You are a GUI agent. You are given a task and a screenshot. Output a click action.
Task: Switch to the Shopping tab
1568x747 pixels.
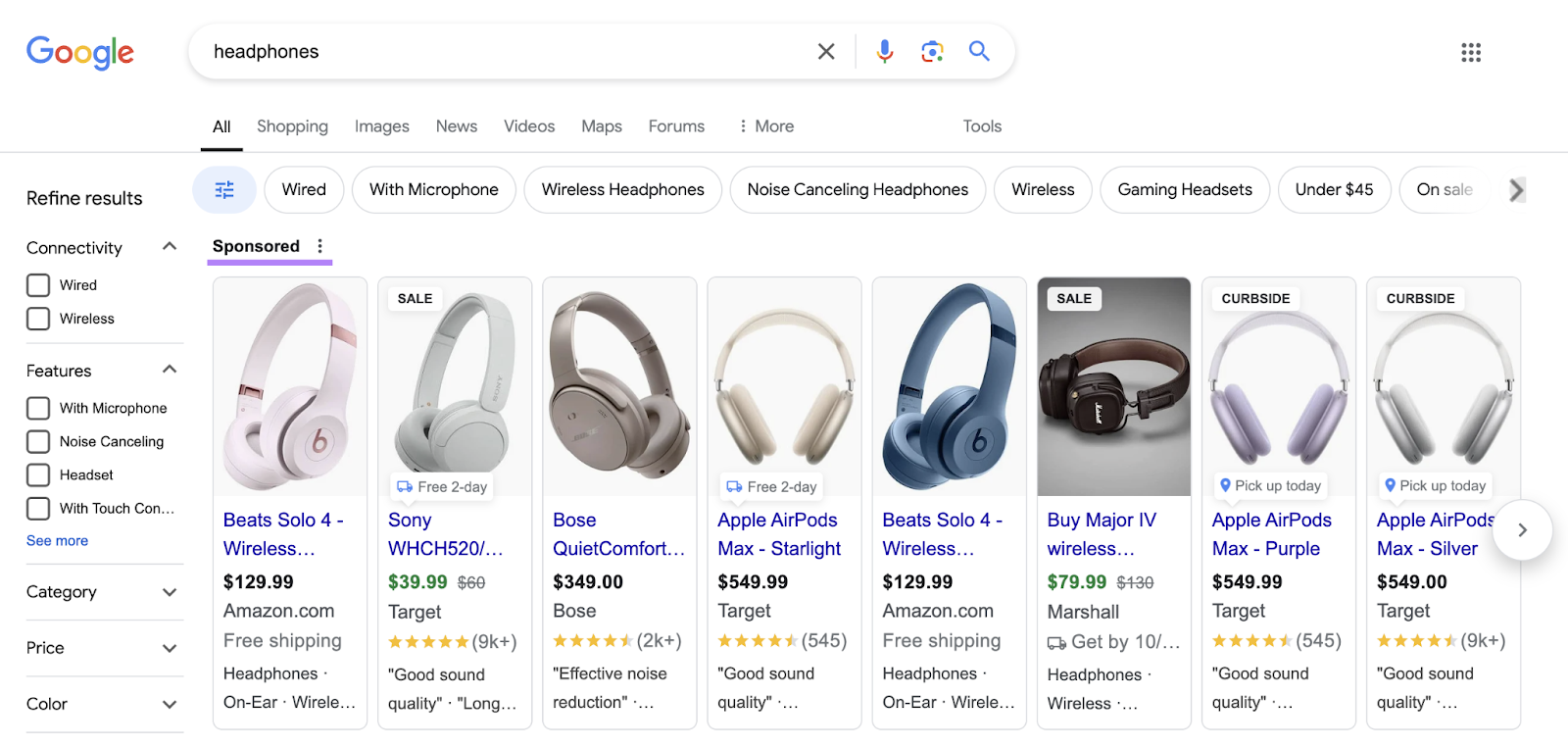tap(292, 126)
